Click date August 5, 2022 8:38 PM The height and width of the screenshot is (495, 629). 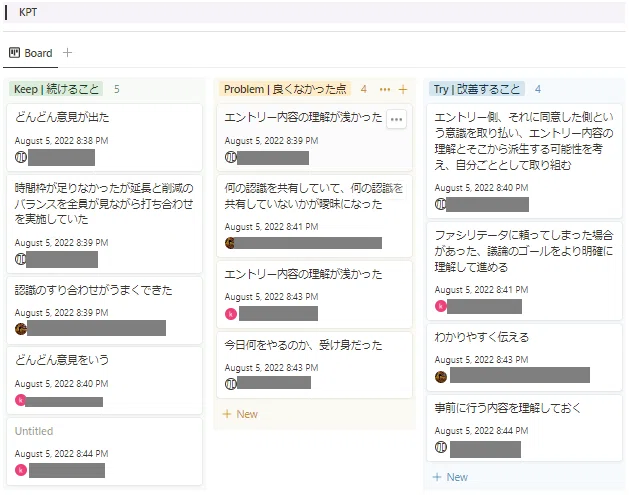pos(61,141)
